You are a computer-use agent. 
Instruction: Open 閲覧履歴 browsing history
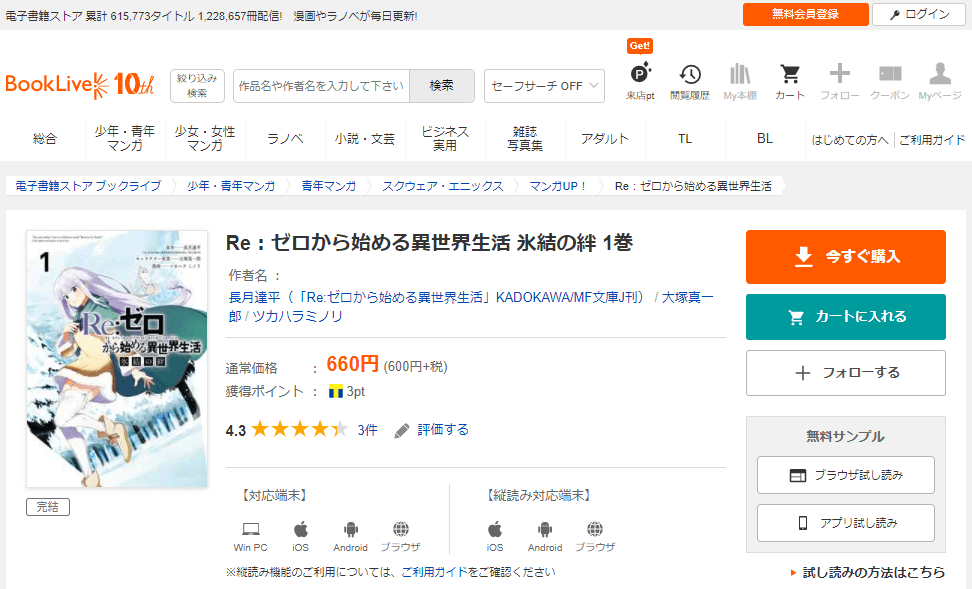(x=690, y=81)
